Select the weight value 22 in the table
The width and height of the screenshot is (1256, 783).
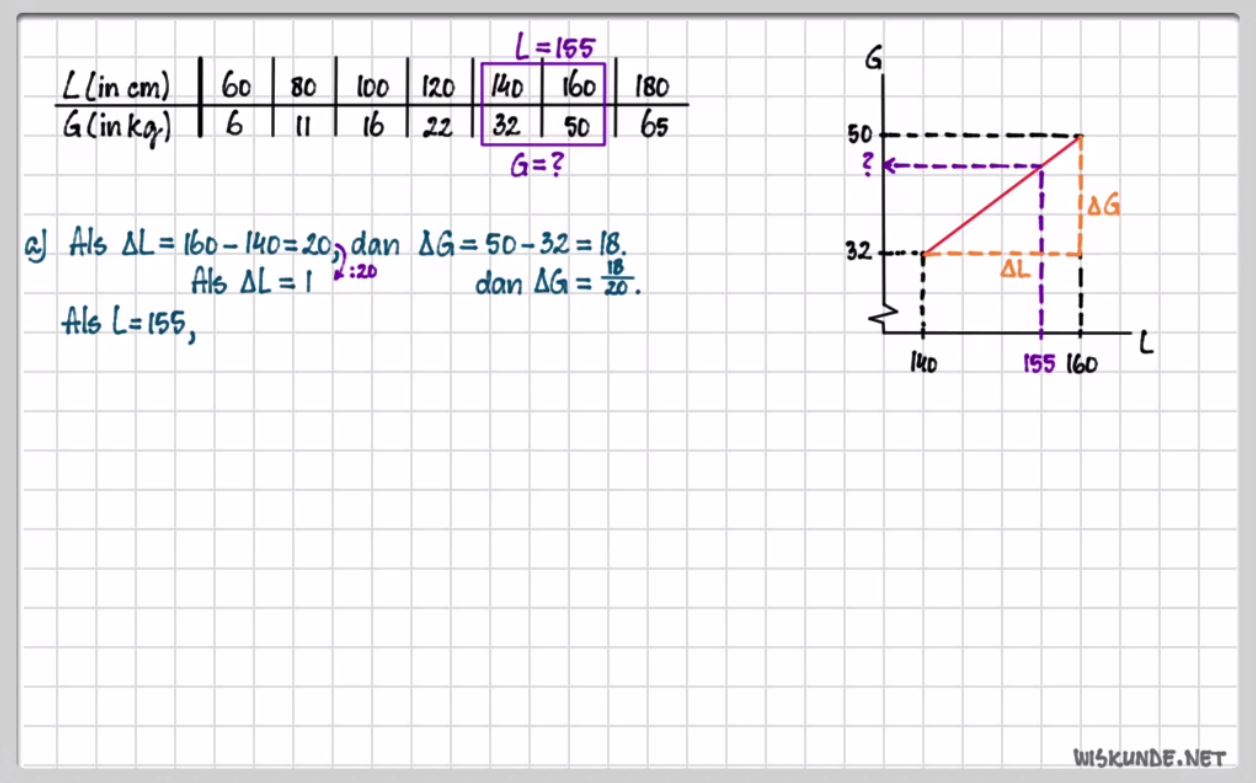(438, 128)
